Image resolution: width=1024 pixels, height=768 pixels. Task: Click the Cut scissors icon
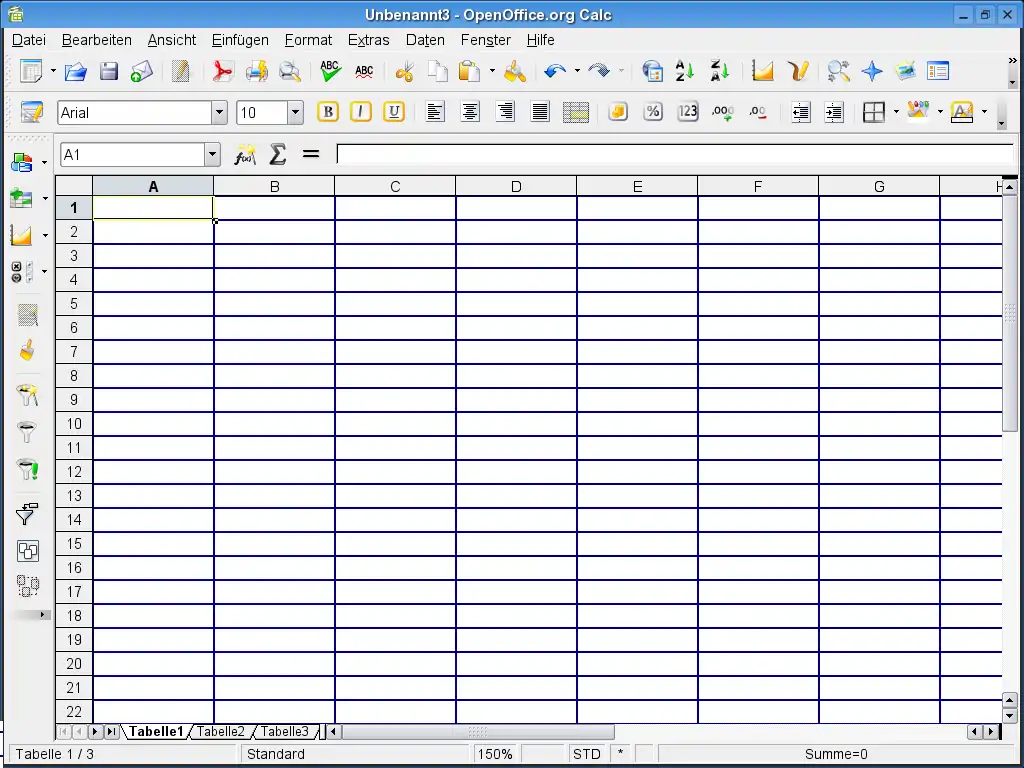pyautogui.click(x=404, y=72)
